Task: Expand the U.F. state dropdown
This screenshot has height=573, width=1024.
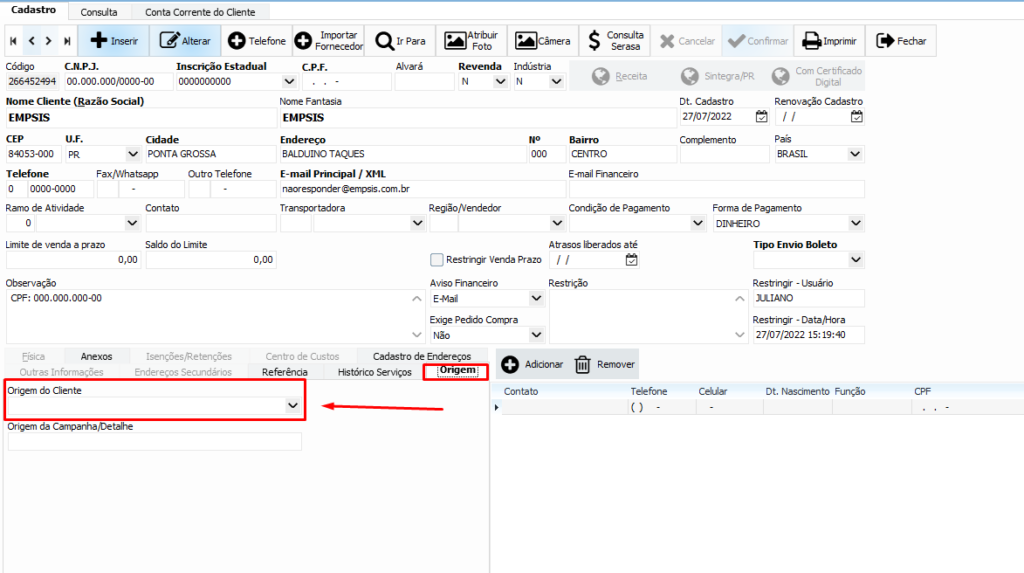Action: point(133,154)
